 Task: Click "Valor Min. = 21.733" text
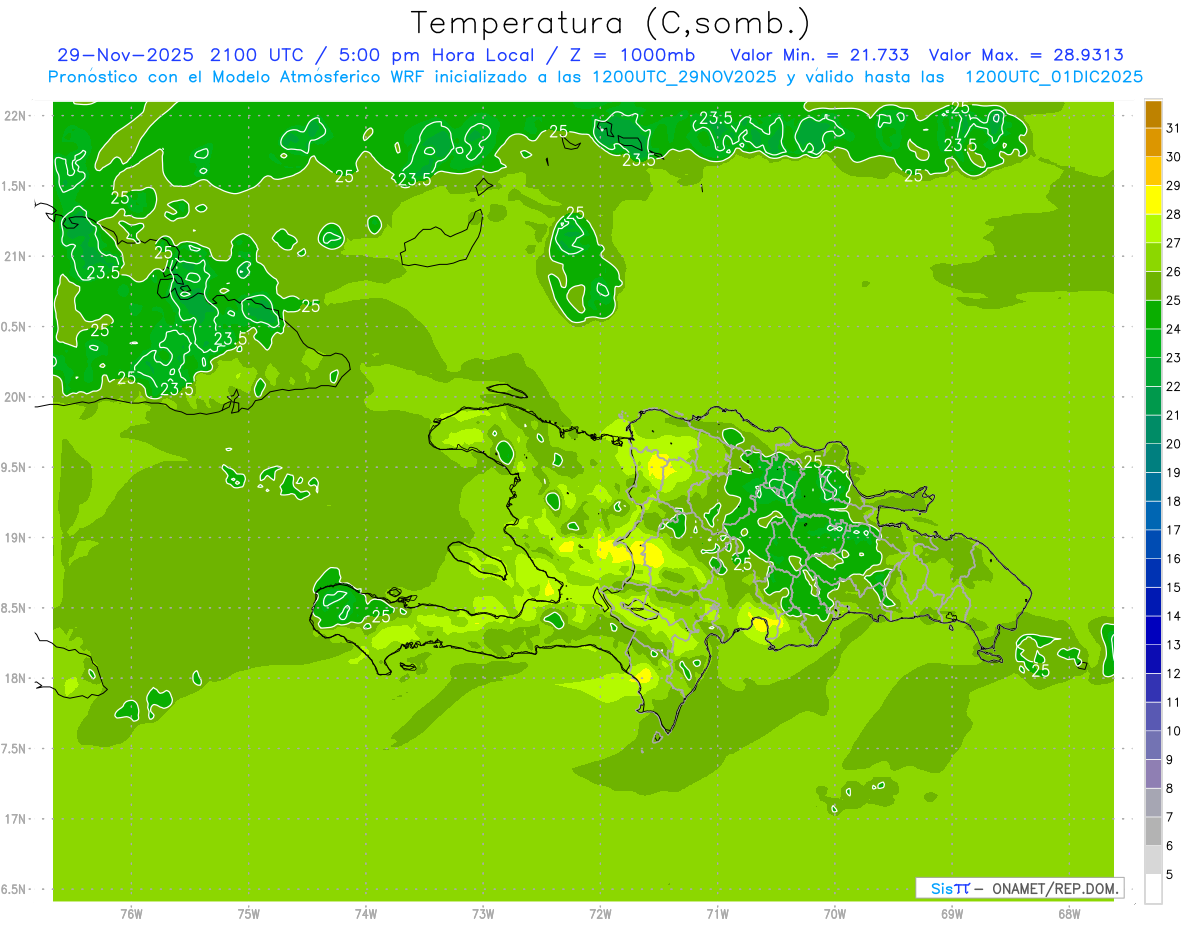pyautogui.click(x=819, y=55)
